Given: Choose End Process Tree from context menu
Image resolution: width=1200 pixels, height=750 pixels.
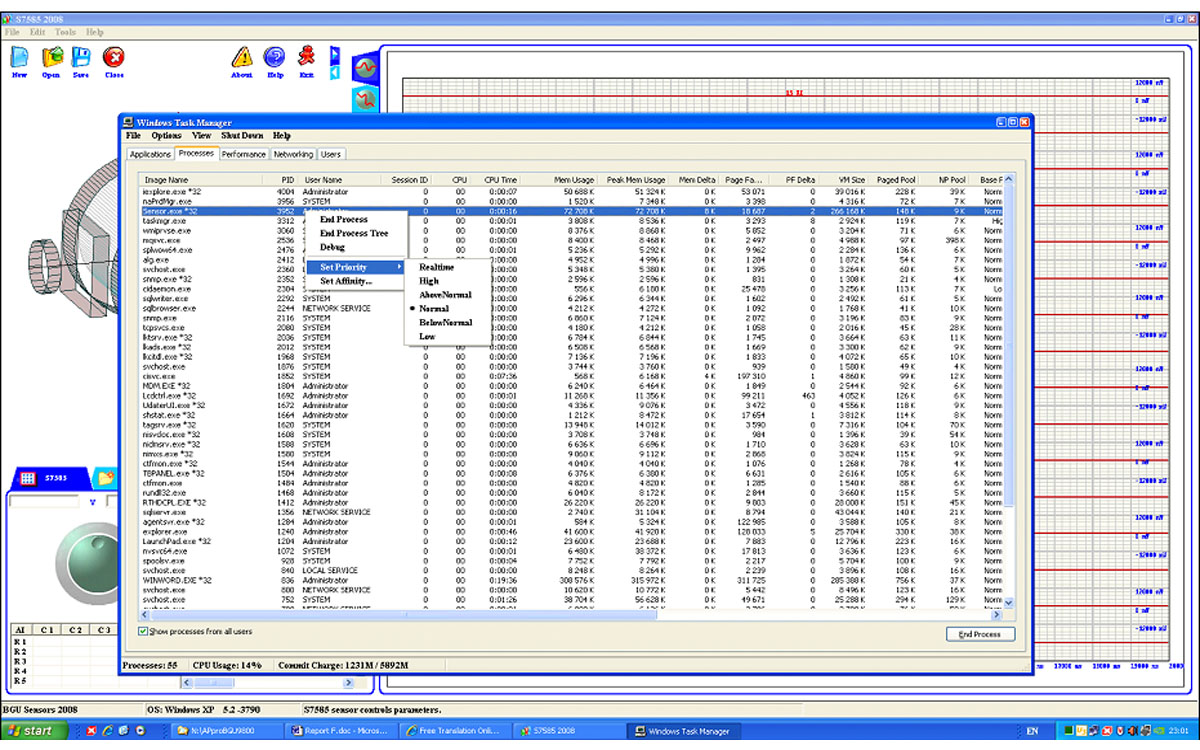Looking at the screenshot, I should 353,233.
